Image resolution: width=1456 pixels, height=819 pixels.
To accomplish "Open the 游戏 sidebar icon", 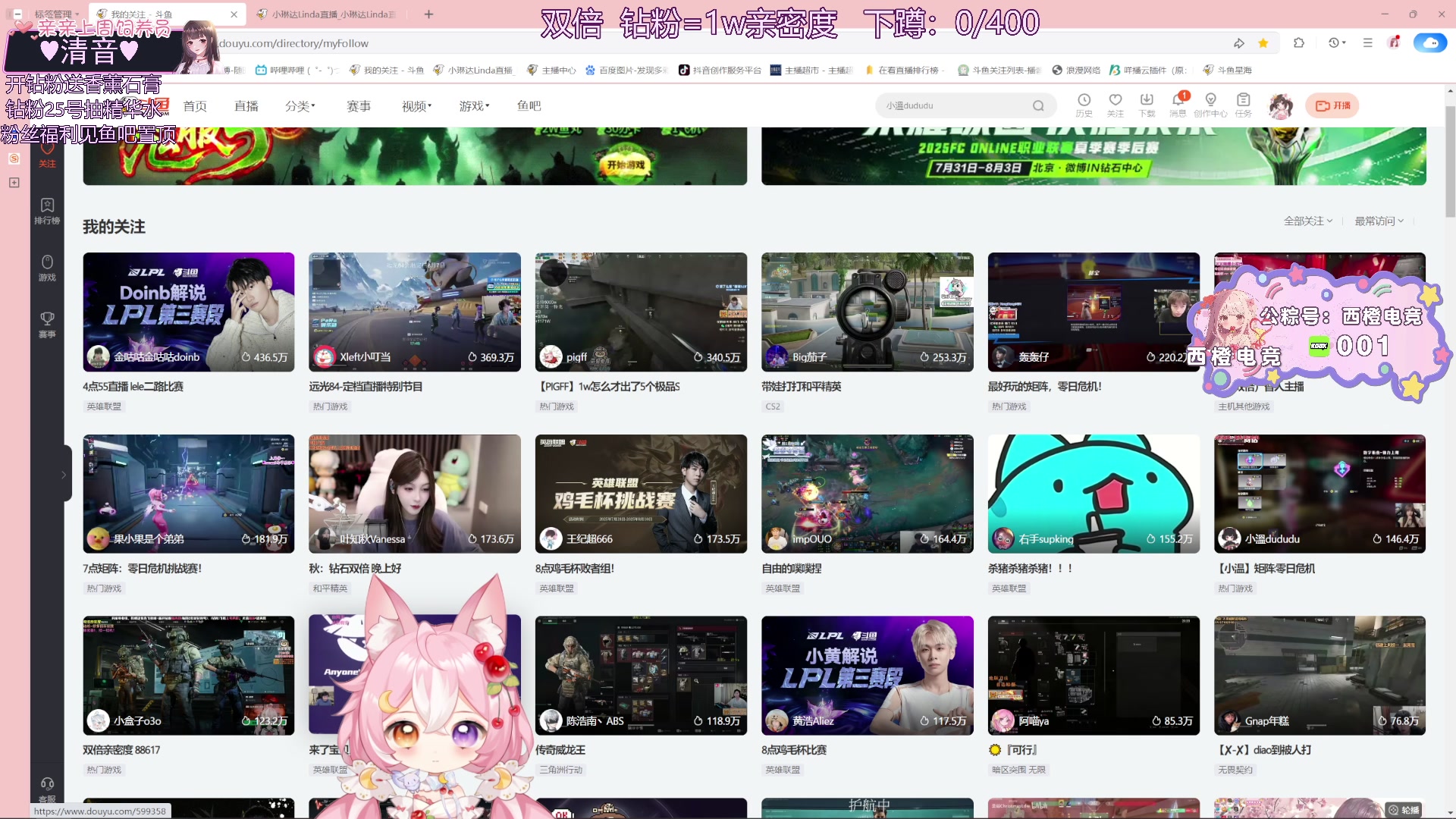I will [47, 268].
